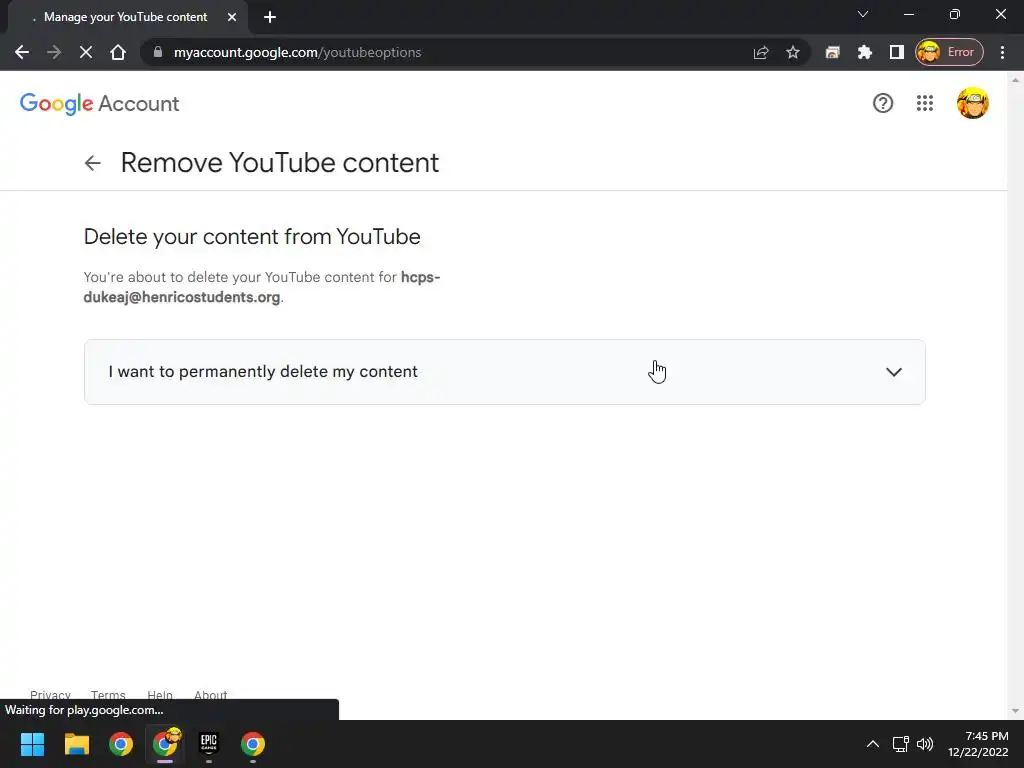
Task: Open the Google apps grid icon
Action: [925, 103]
